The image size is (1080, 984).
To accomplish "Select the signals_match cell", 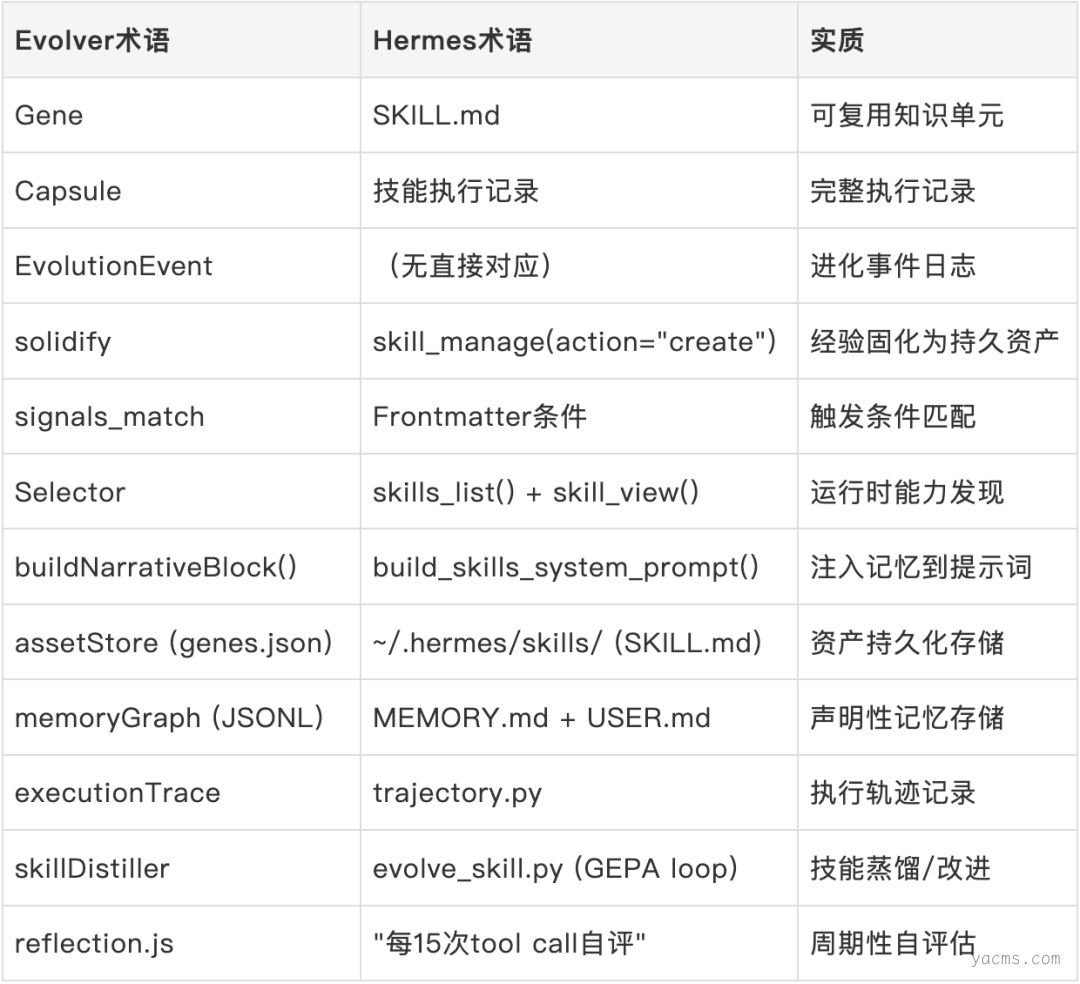I will pos(109,417).
